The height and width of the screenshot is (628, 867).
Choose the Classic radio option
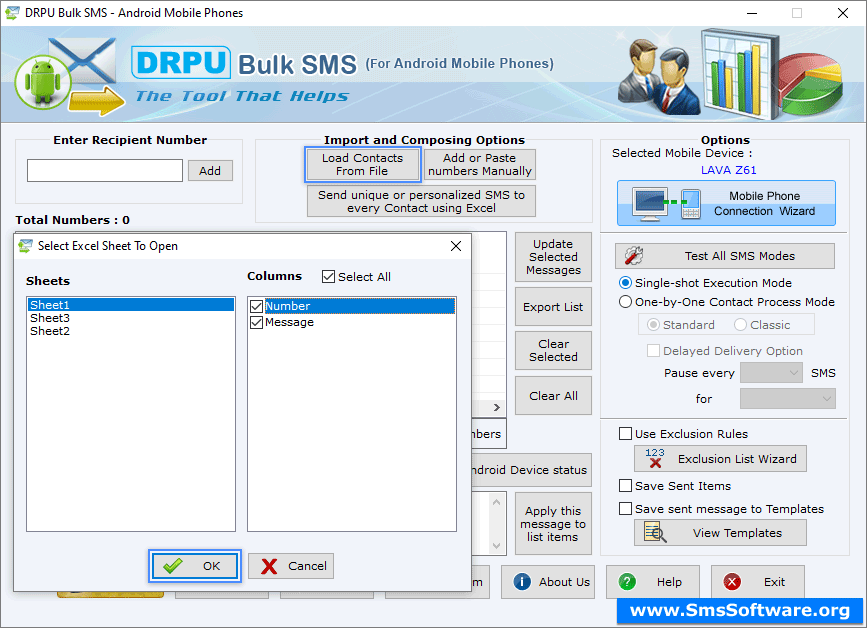740,325
